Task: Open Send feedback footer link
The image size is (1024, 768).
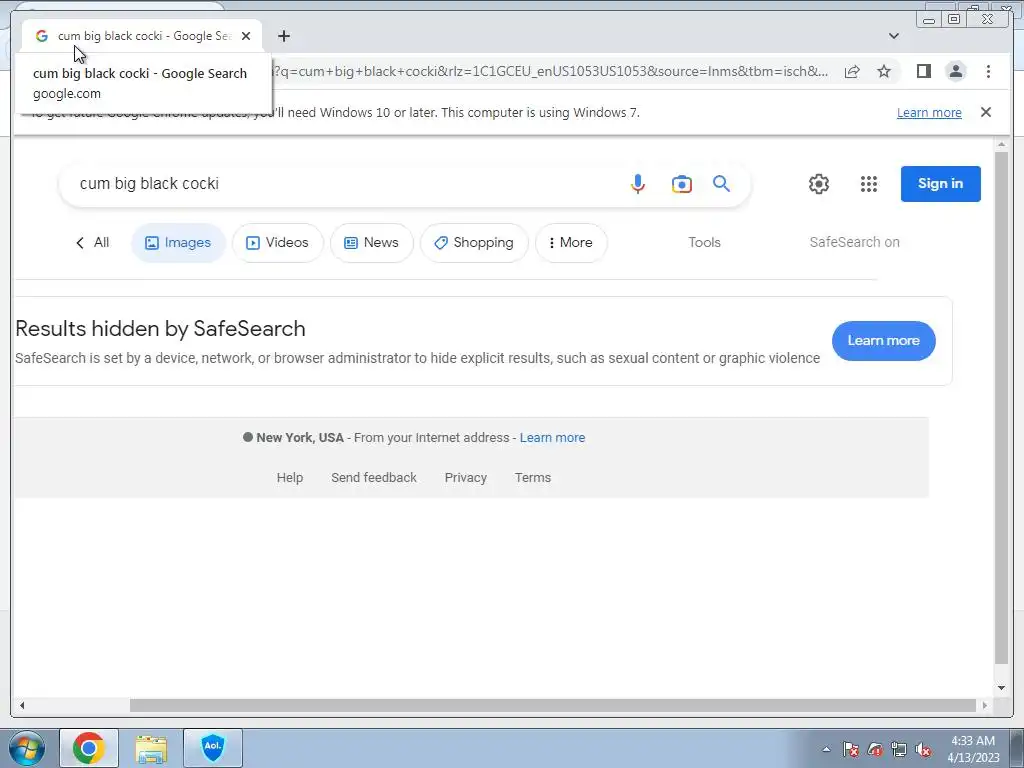Action: (374, 477)
